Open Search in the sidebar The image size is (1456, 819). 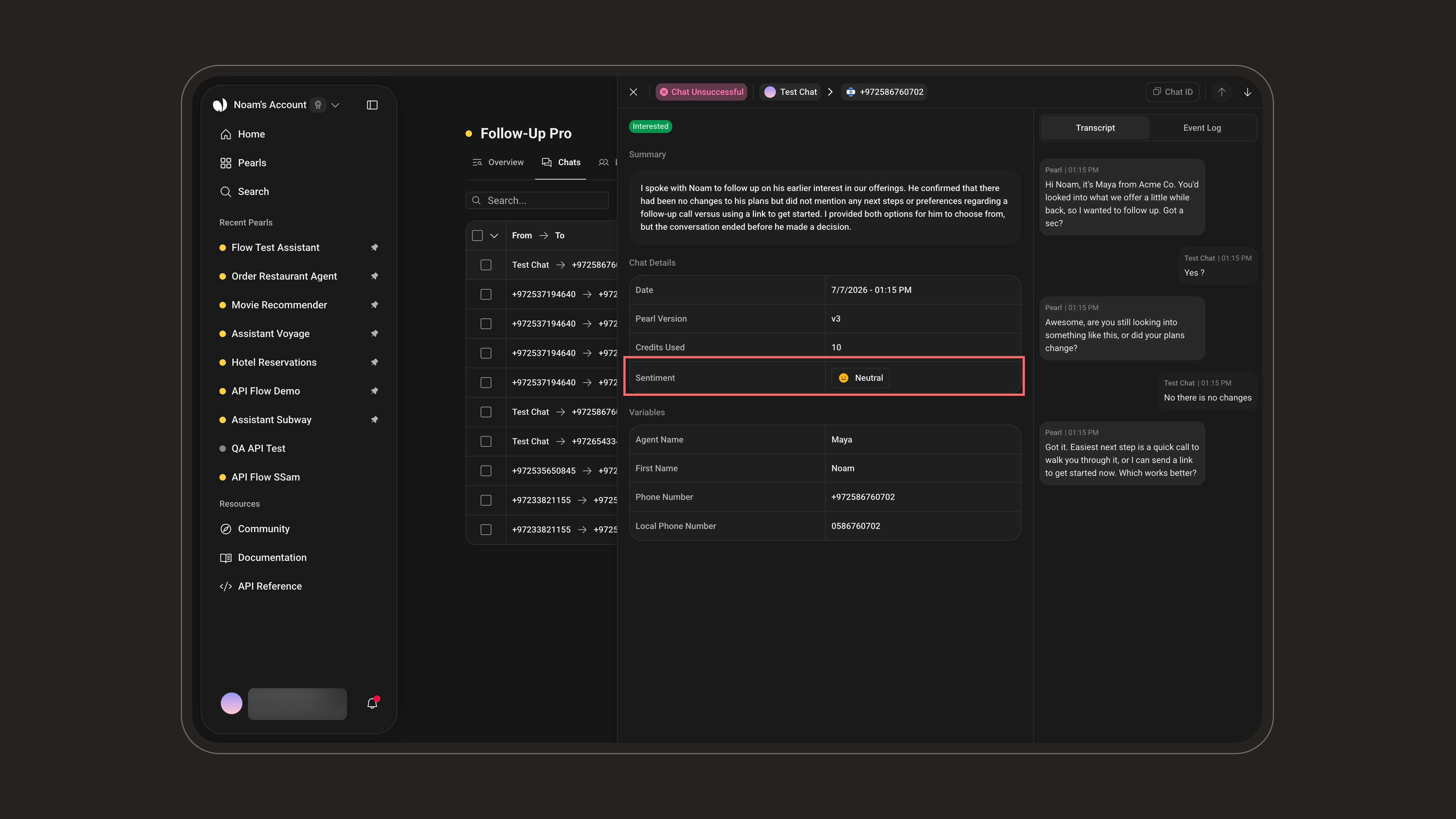[244, 192]
